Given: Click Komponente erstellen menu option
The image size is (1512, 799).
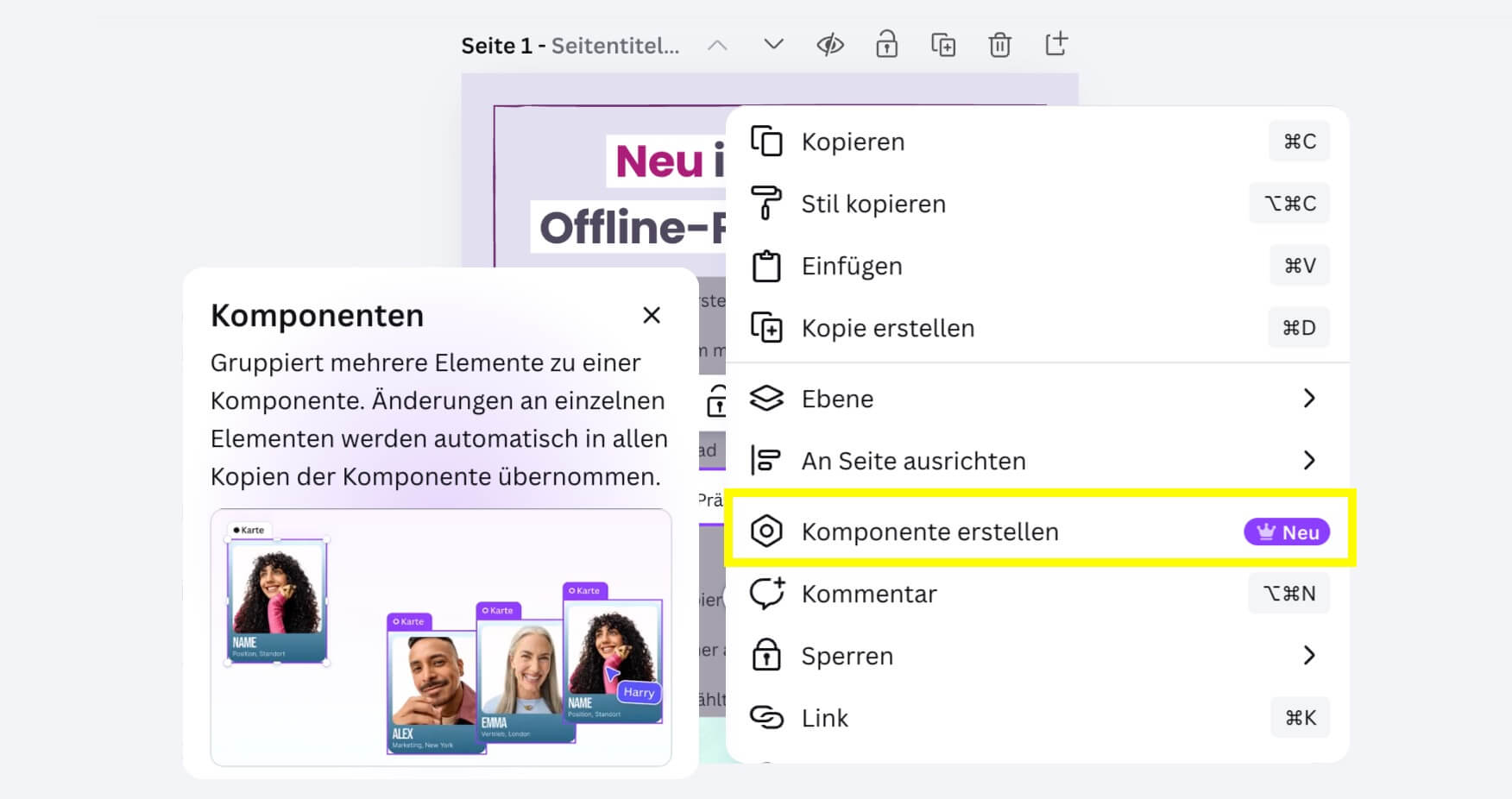Looking at the screenshot, I should (929, 532).
